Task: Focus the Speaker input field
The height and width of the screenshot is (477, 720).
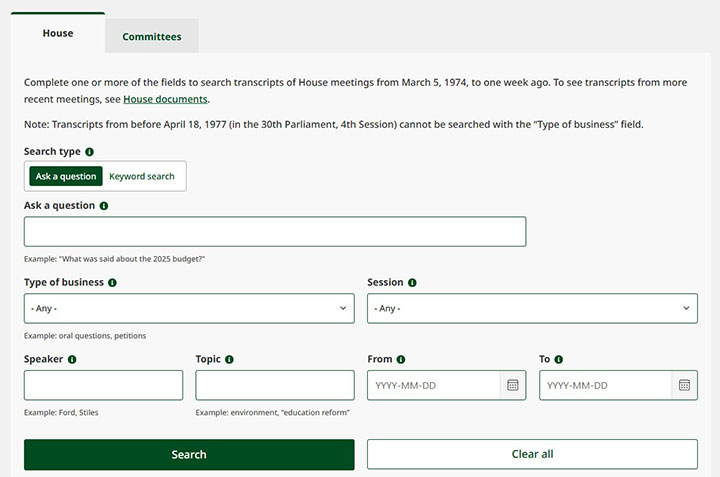Action: [x=103, y=385]
